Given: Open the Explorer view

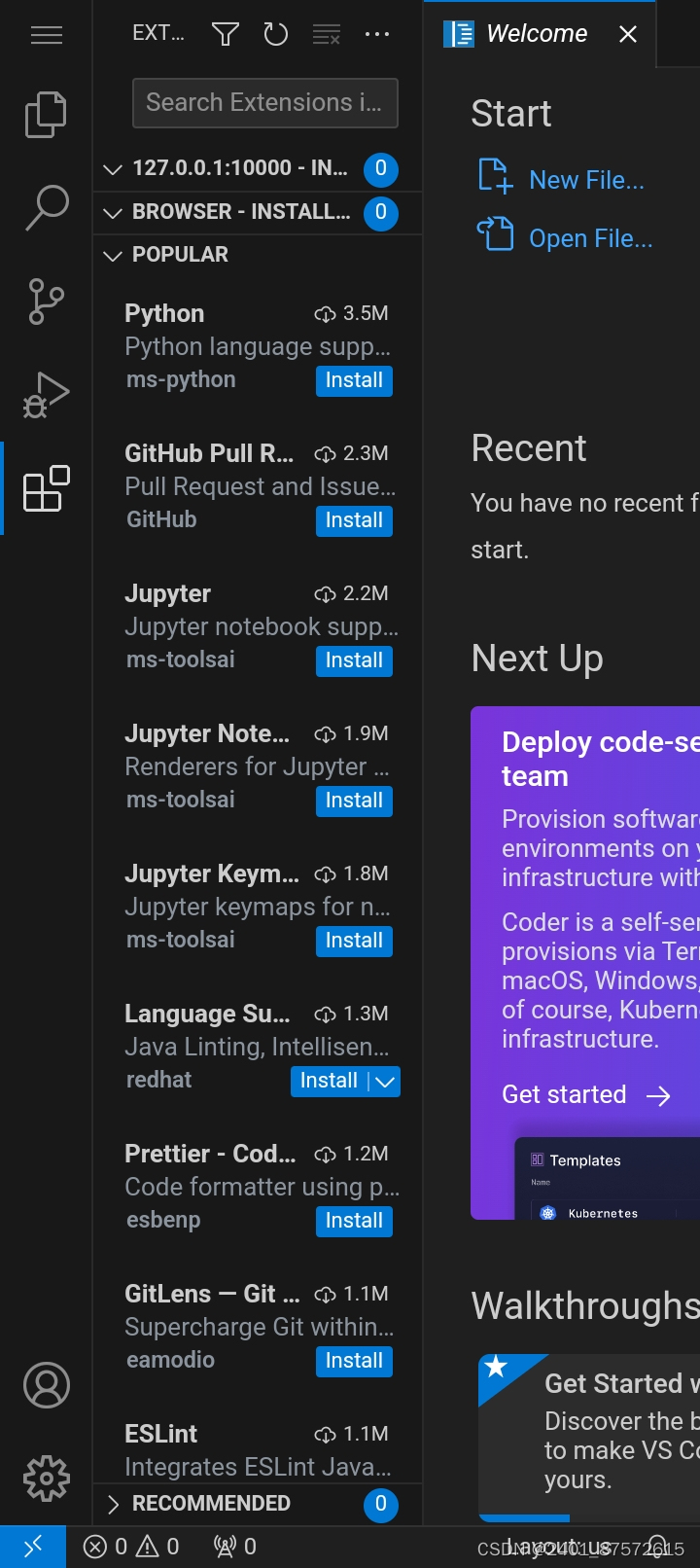Looking at the screenshot, I should pyautogui.click(x=46, y=115).
